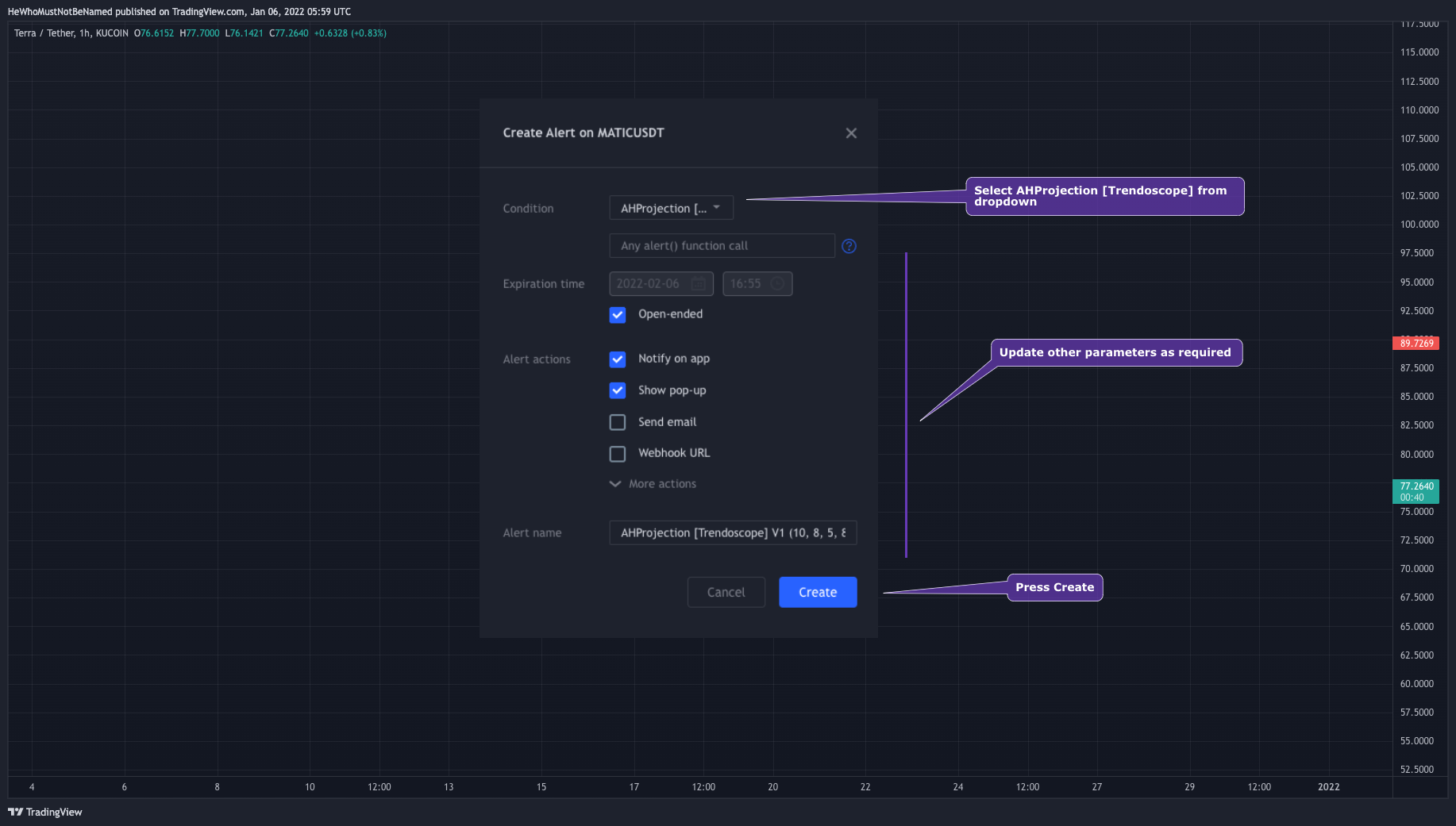Enable the Webhook URL checkbox
The height and width of the screenshot is (826, 1456).
(618, 454)
